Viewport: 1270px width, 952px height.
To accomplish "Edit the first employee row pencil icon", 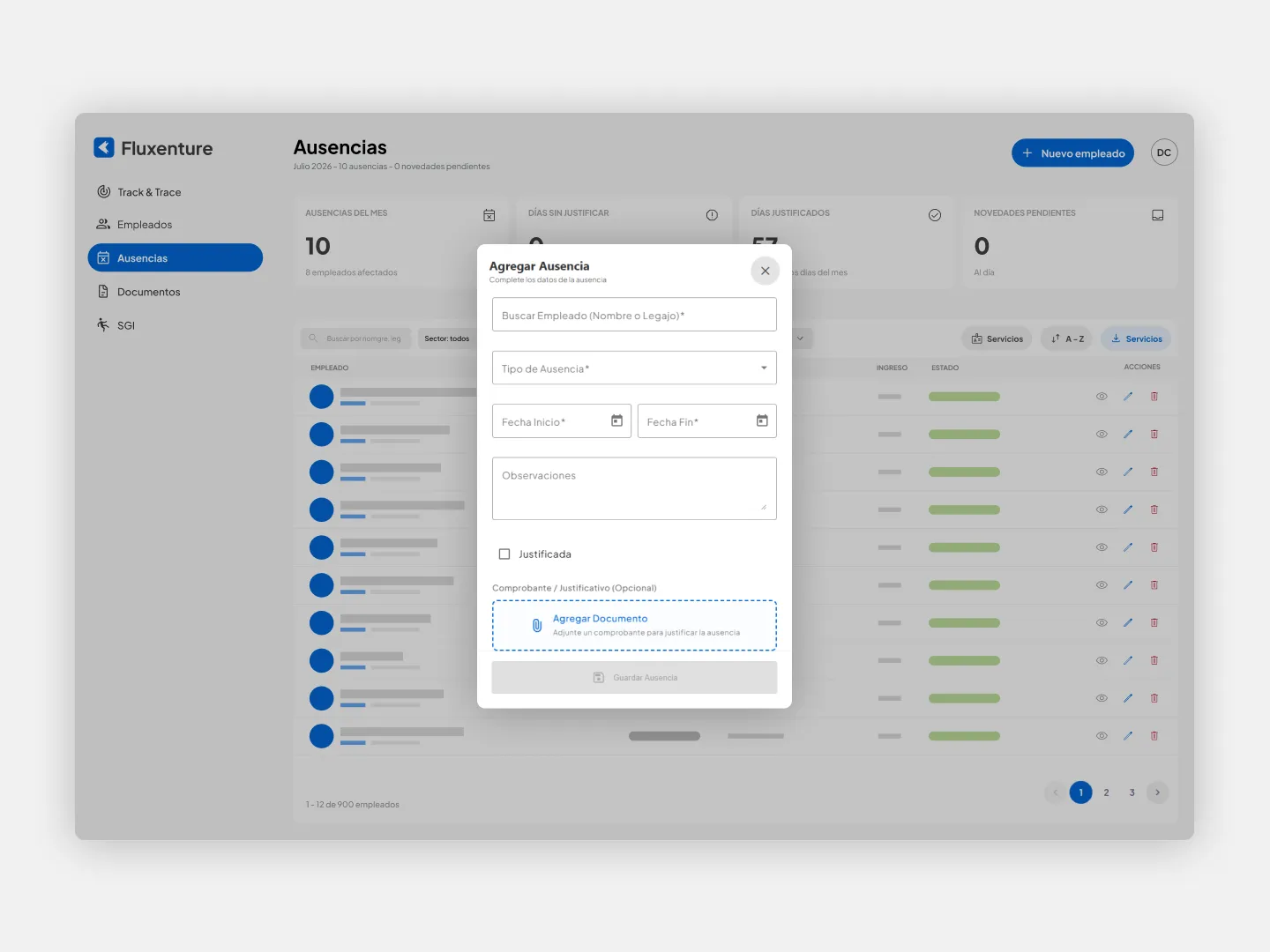I will coord(1128,397).
